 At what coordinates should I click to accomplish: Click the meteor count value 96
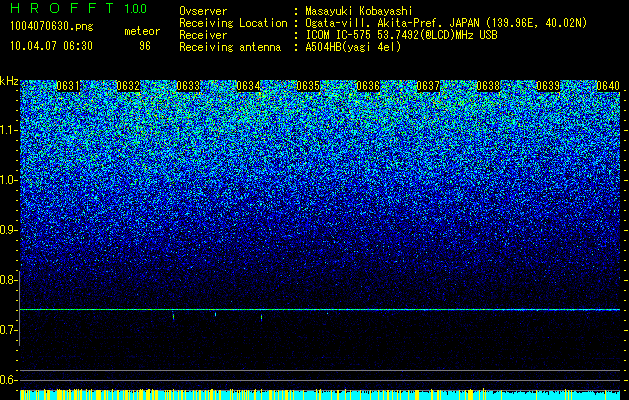coord(145,46)
